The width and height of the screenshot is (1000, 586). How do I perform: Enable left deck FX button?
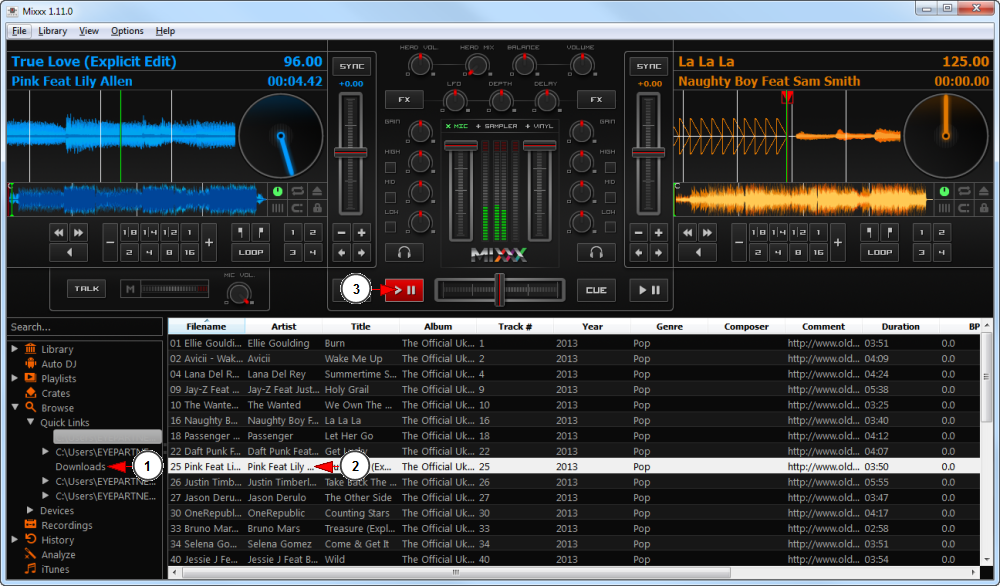tap(404, 99)
